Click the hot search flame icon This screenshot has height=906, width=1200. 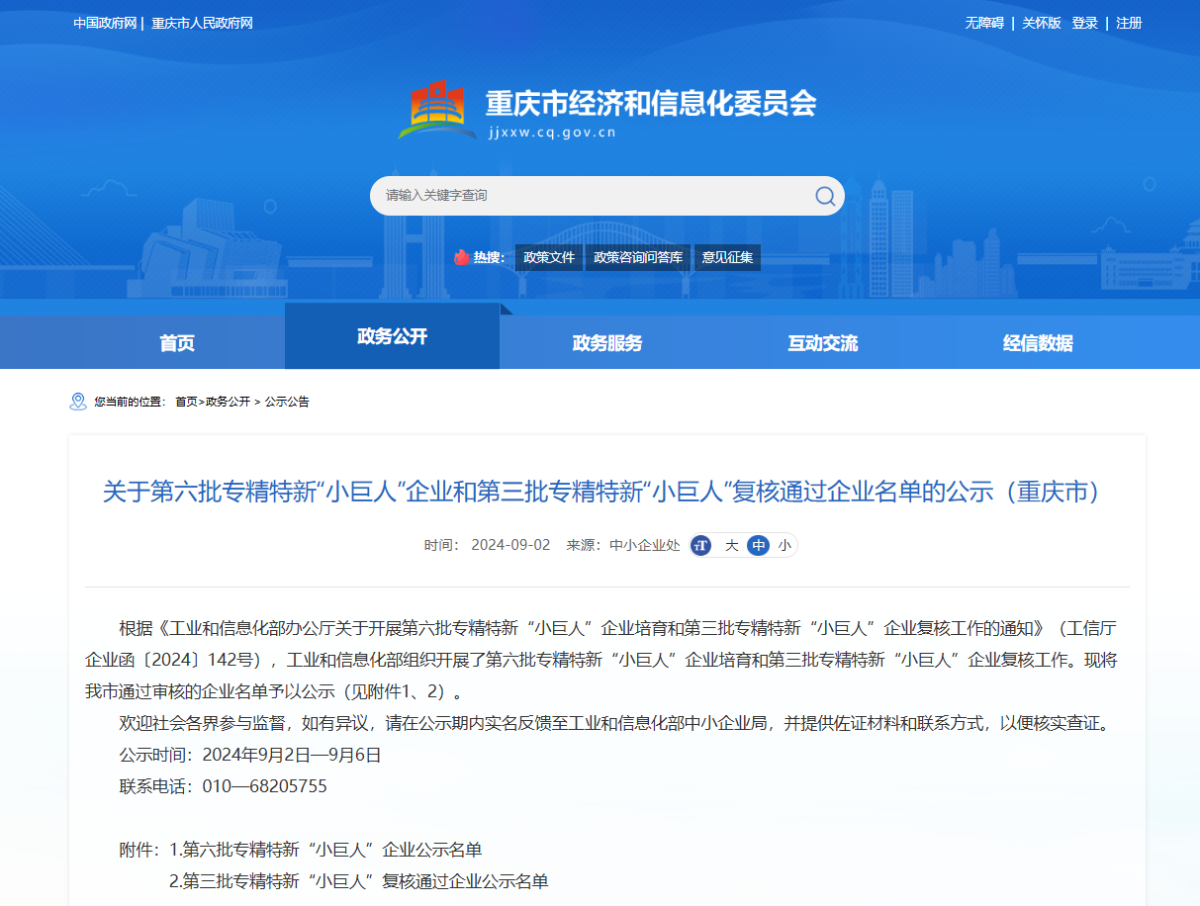click(461, 257)
